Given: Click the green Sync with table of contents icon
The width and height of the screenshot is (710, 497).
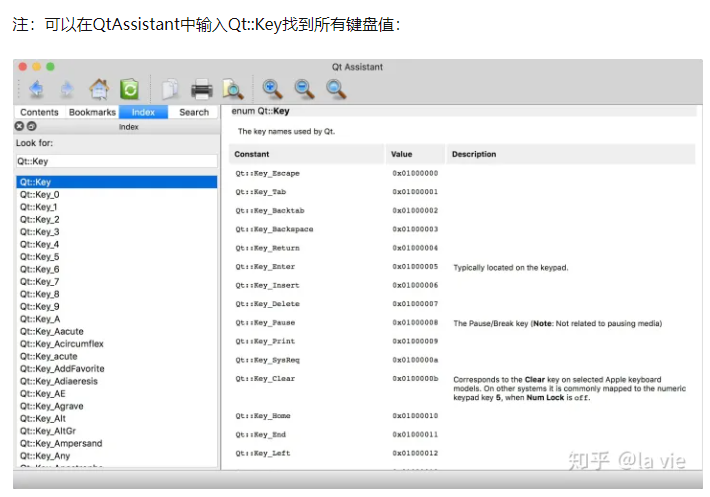Looking at the screenshot, I should (x=130, y=89).
